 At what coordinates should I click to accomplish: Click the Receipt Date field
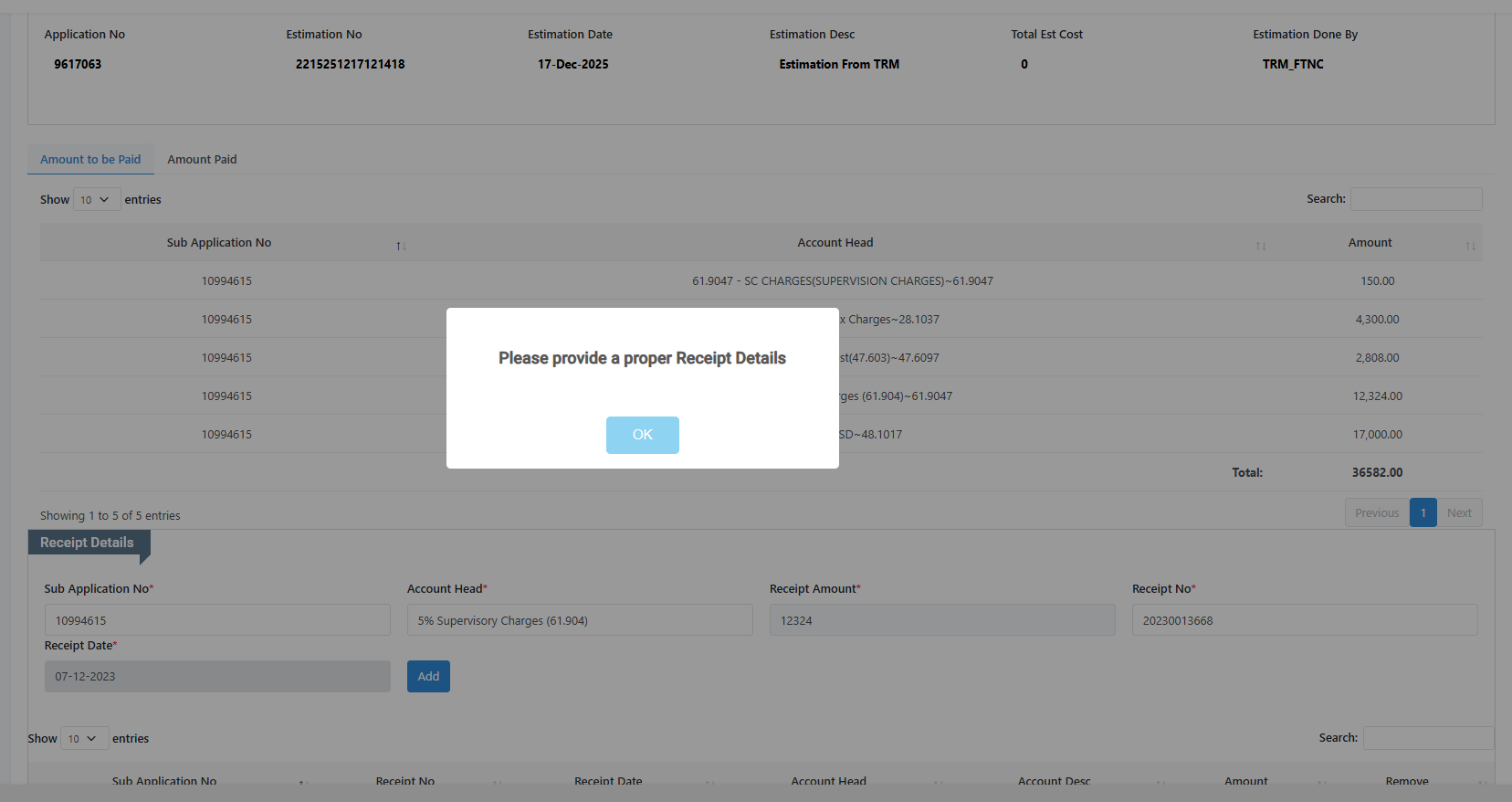(217, 677)
